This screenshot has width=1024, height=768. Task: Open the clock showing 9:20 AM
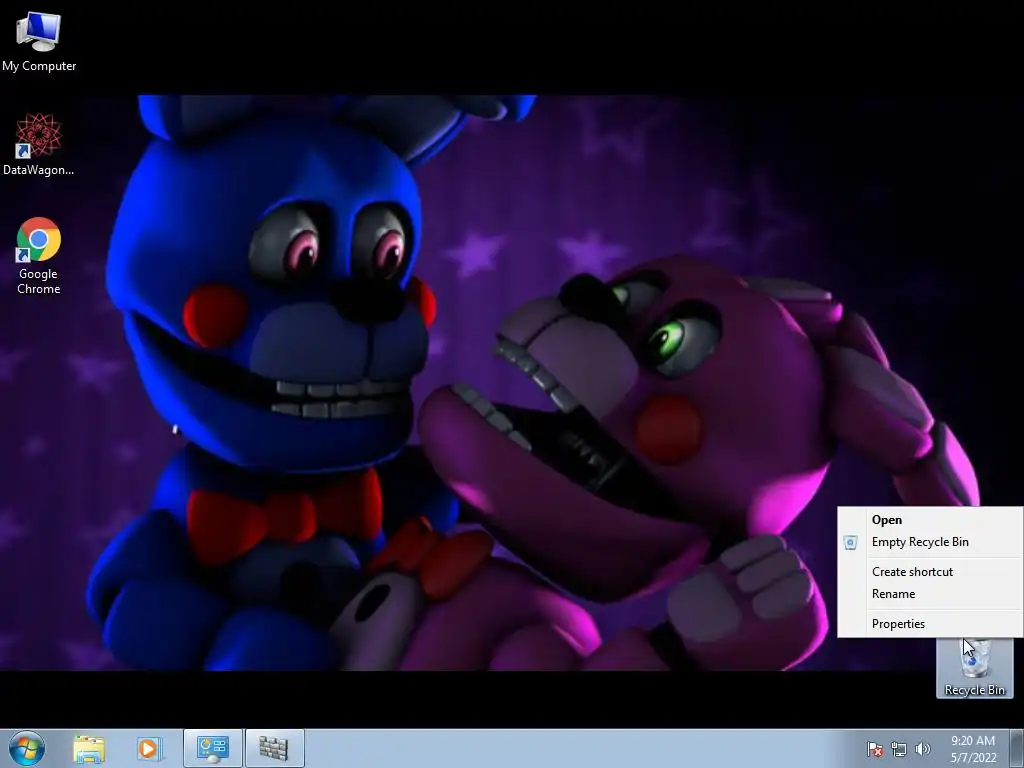tap(973, 749)
